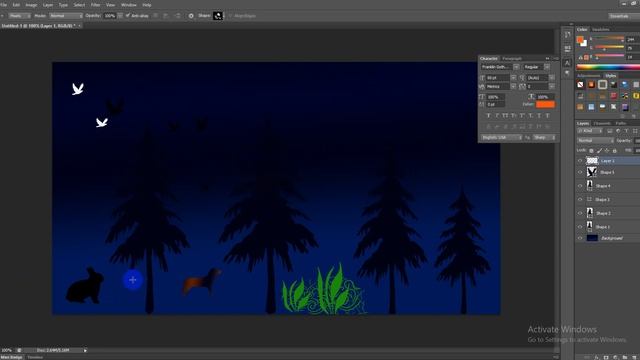
Task: Open the Metrics kerning dropdown
Action: (x=513, y=87)
